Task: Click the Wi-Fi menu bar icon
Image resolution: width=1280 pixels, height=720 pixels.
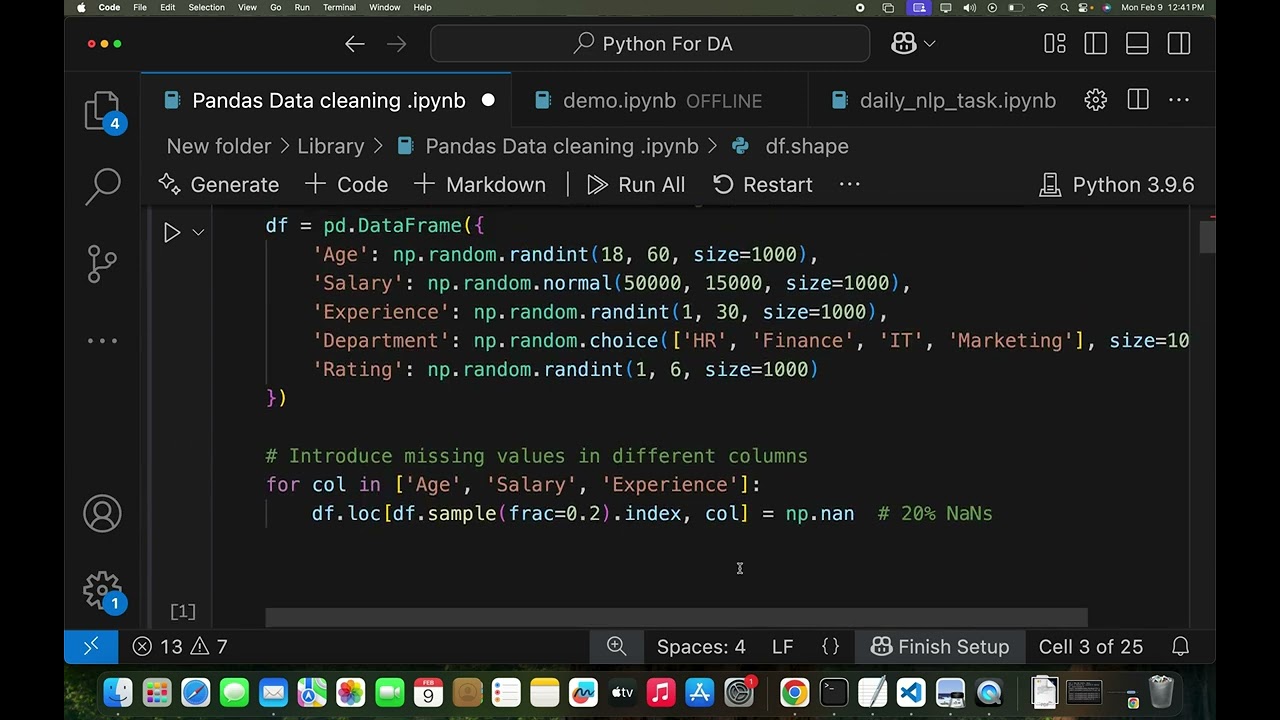Action: coord(1043,8)
